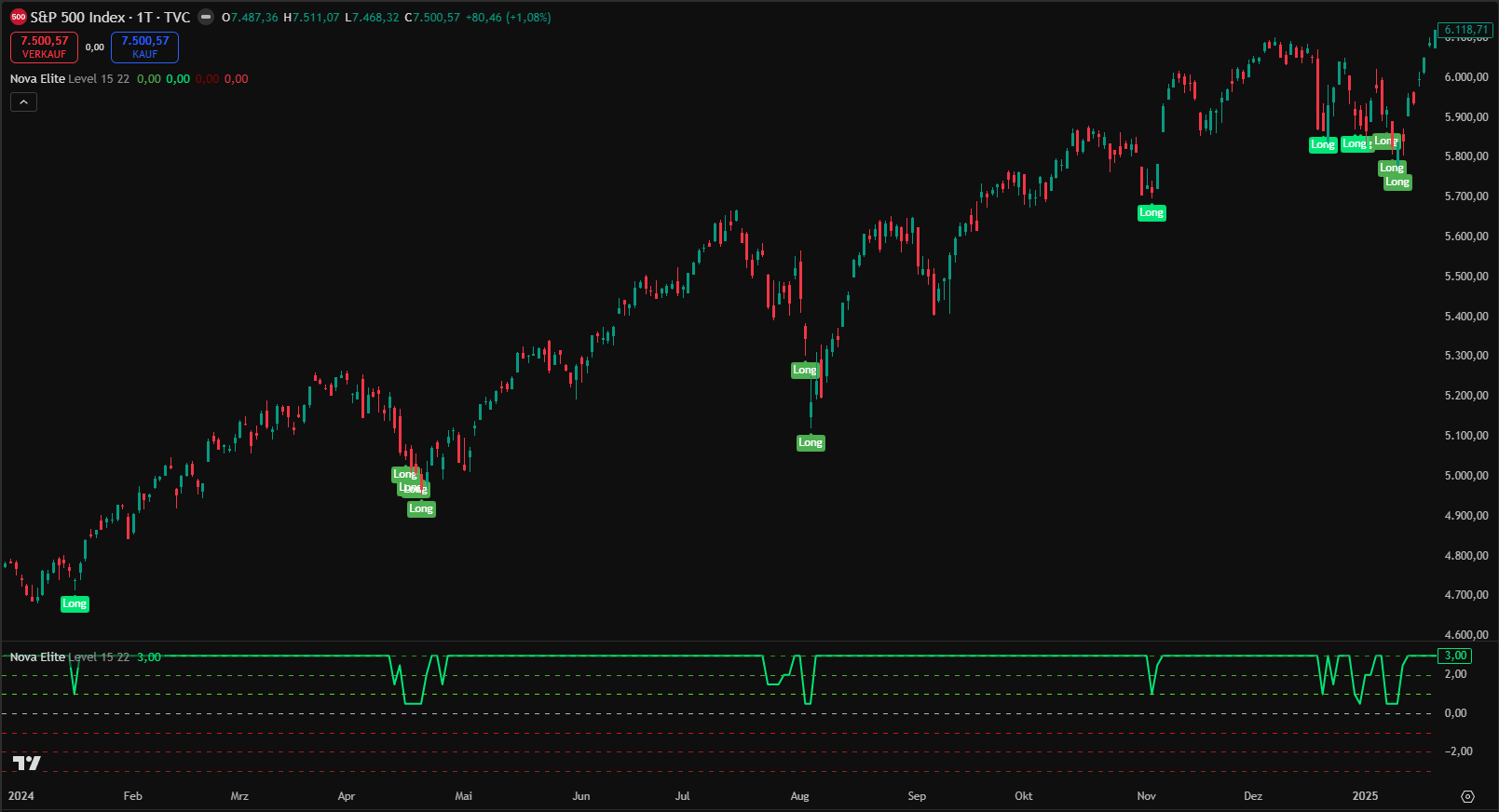Click the Dez label on the time axis

coord(1253,796)
